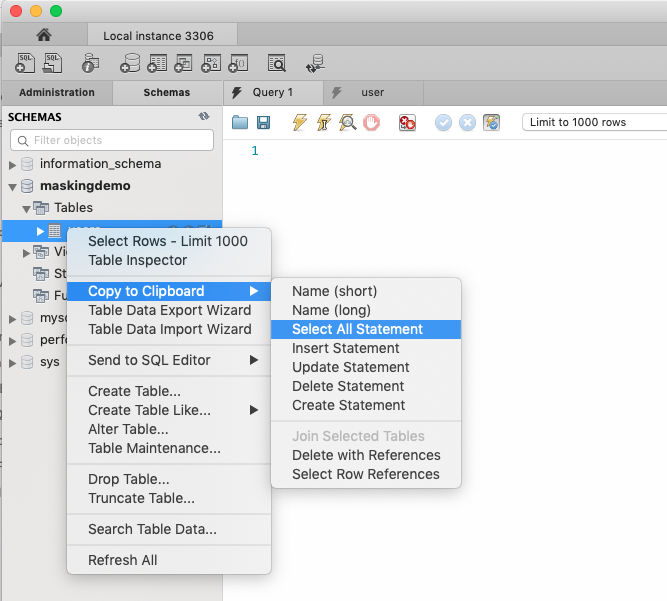Switch to the Administration tab
The image size is (667, 601).
click(57, 92)
